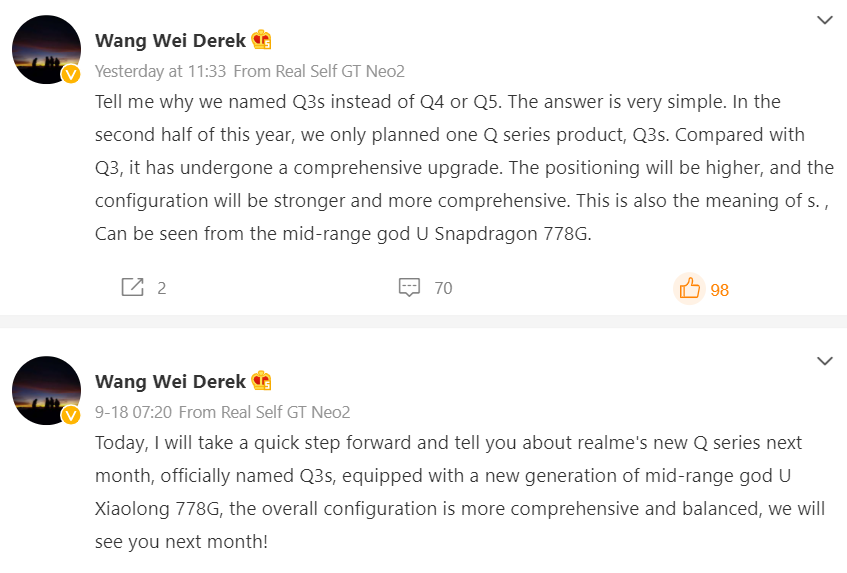Open comments via the speech bubble icon
The image size is (847, 573).
tap(409, 287)
